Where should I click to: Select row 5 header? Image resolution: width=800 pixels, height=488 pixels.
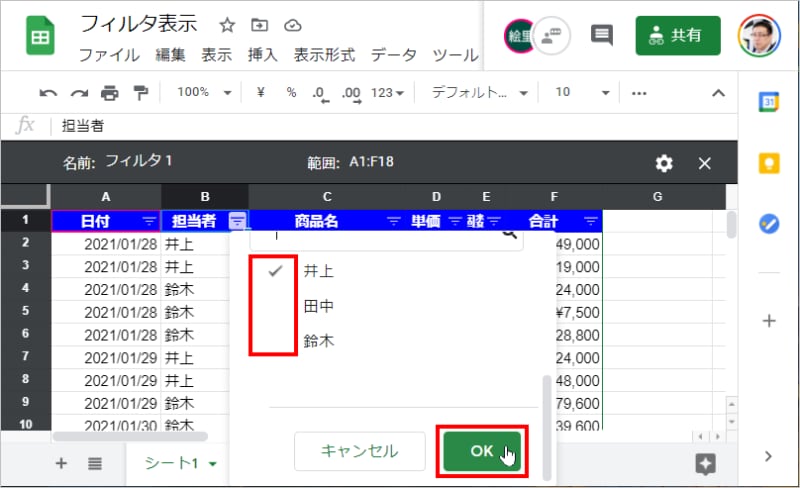pos(26,311)
